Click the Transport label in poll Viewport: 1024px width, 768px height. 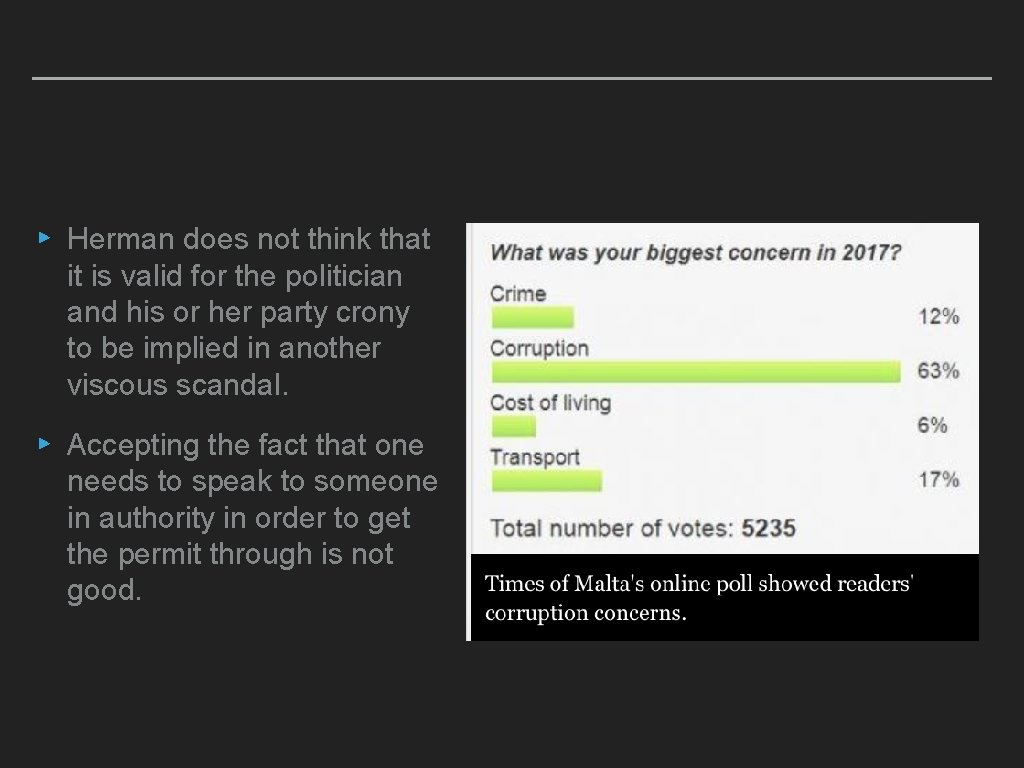pos(534,457)
